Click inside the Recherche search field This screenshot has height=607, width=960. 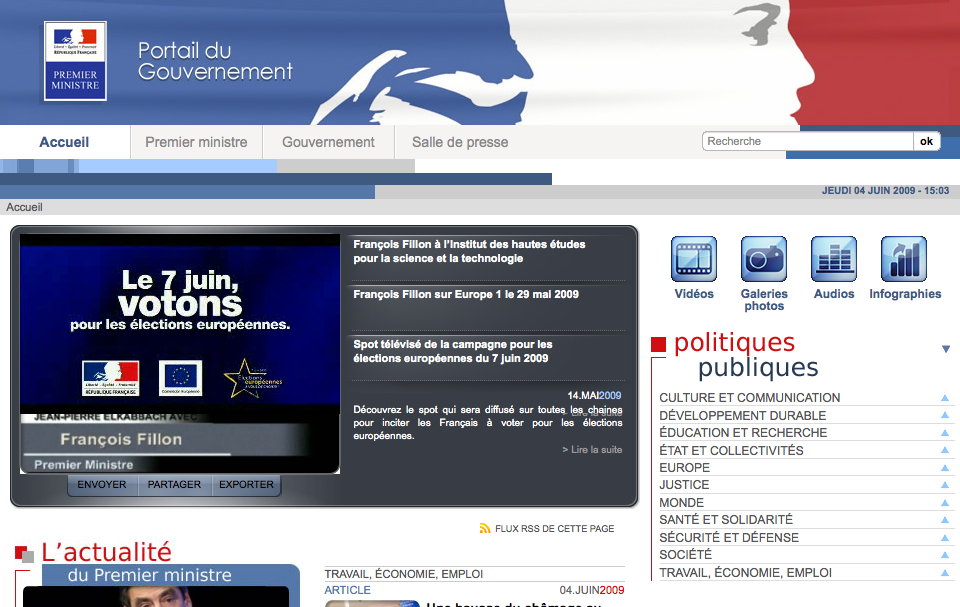(x=800, y=141)
